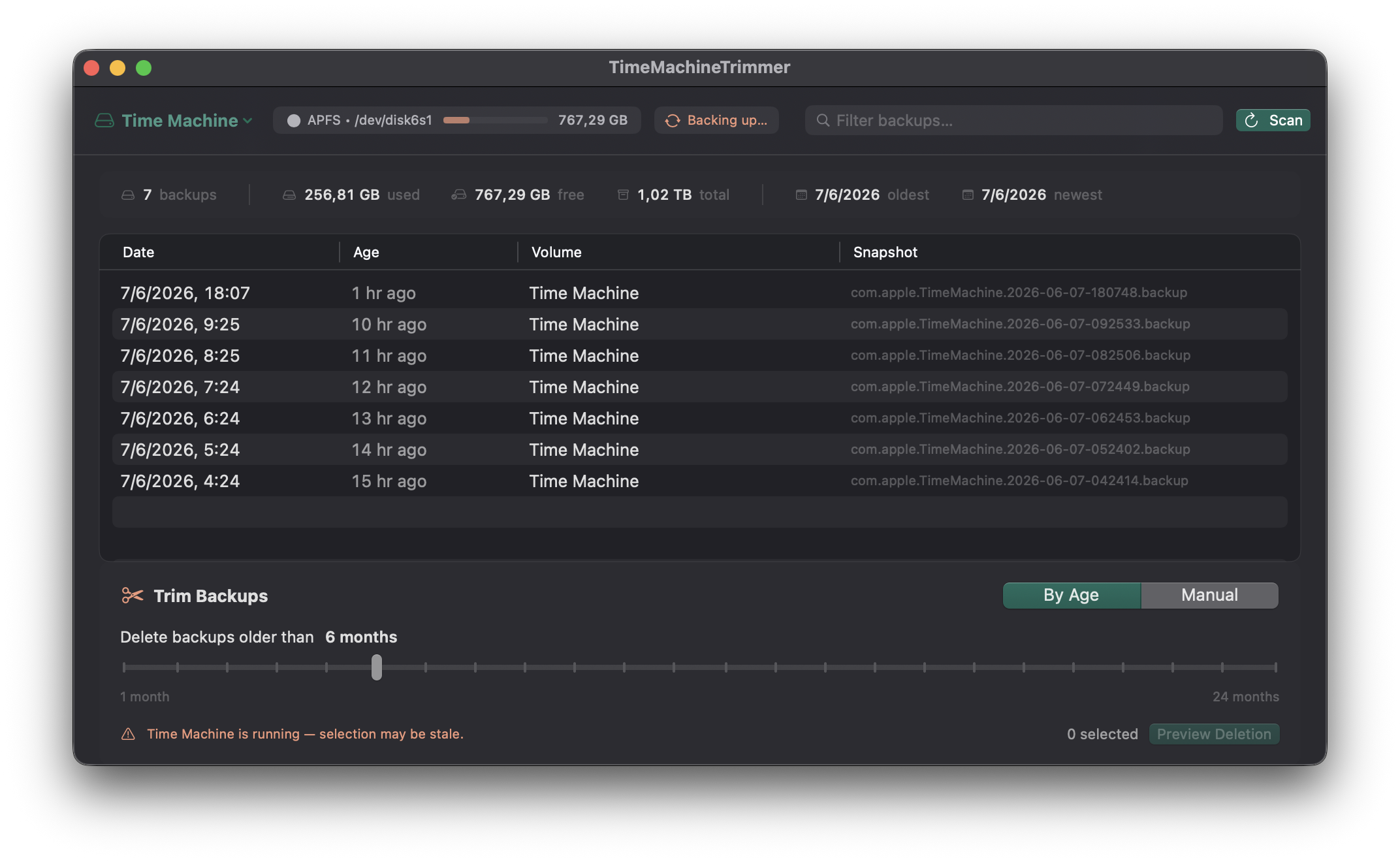Select the 7/6/2026, 5:24 backup row
Image resolution: width=1400 pixels, height=862 pixels.
point(700,449)
